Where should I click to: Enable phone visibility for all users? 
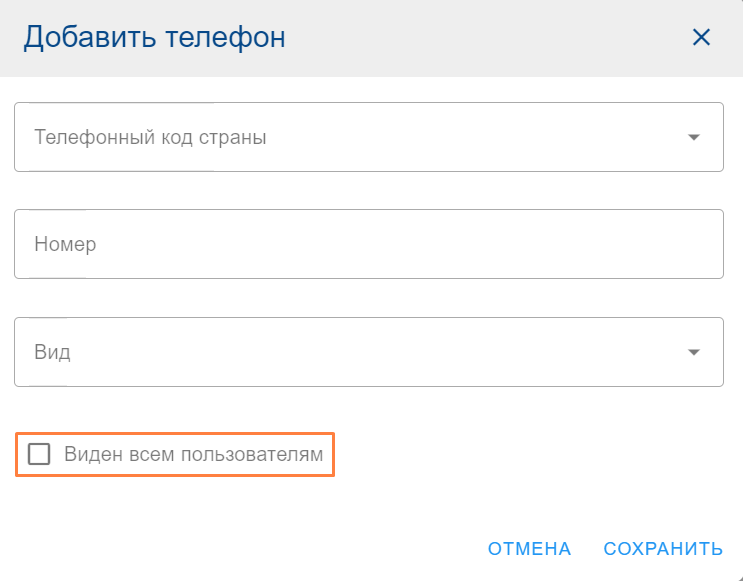pyautogui.click(x=39, y=454)
